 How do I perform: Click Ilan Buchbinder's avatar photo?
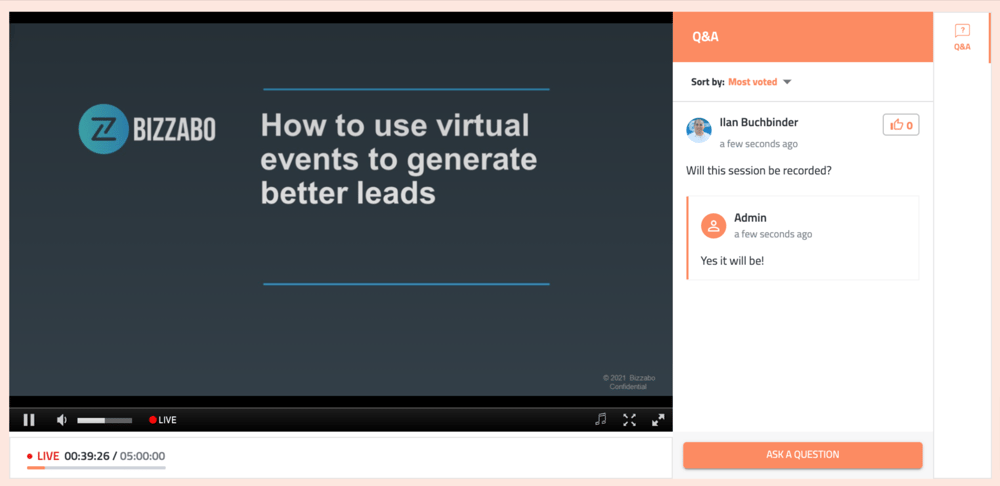point(698,130)
